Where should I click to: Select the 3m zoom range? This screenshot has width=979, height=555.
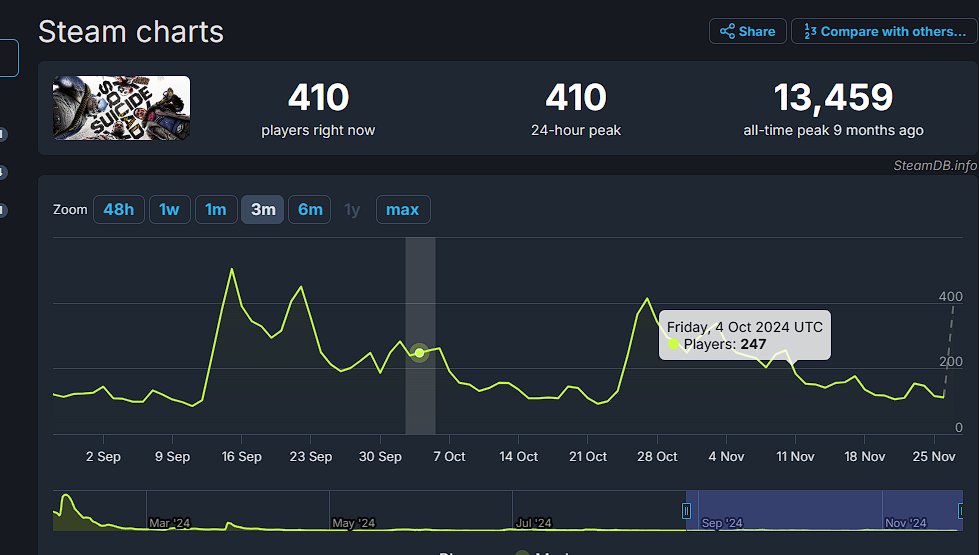(x=263, y=210)
